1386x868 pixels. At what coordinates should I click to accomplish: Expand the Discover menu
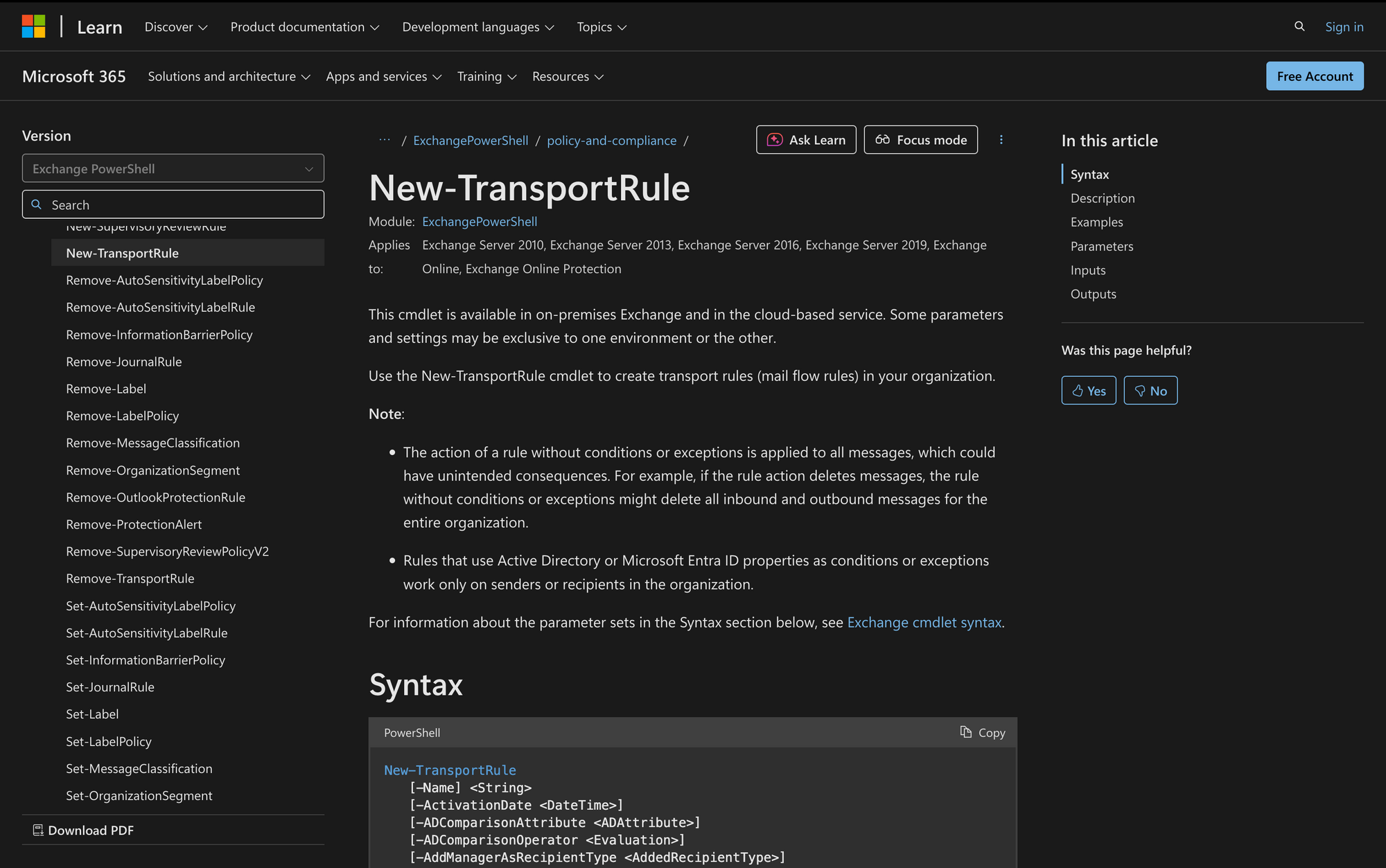(176, 27)
